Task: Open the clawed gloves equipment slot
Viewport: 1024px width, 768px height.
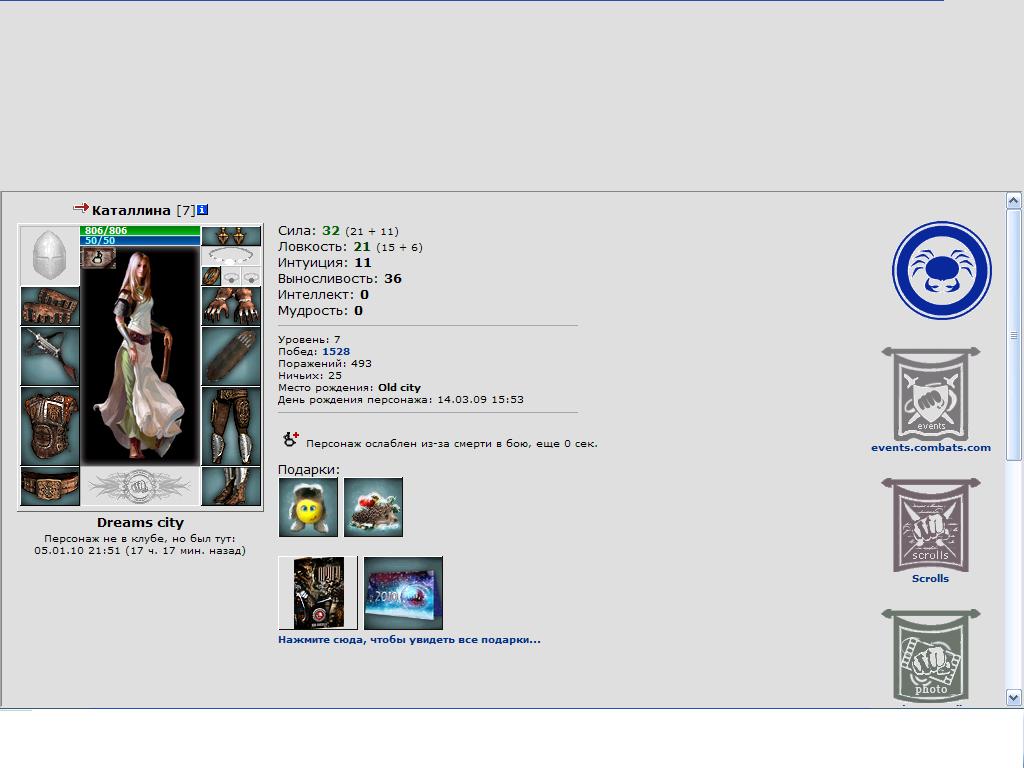Action: 231,306
